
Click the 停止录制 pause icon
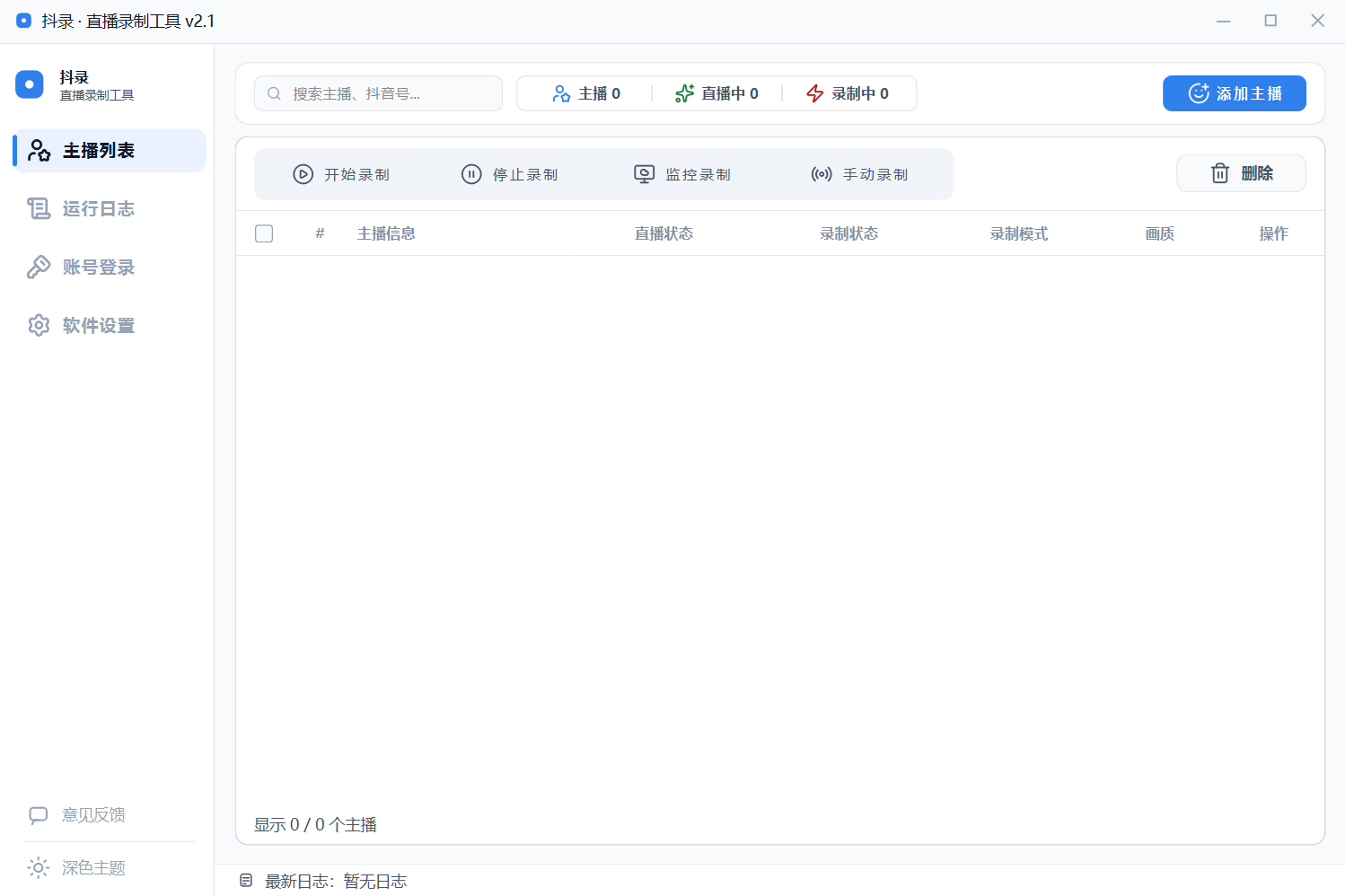471,174
